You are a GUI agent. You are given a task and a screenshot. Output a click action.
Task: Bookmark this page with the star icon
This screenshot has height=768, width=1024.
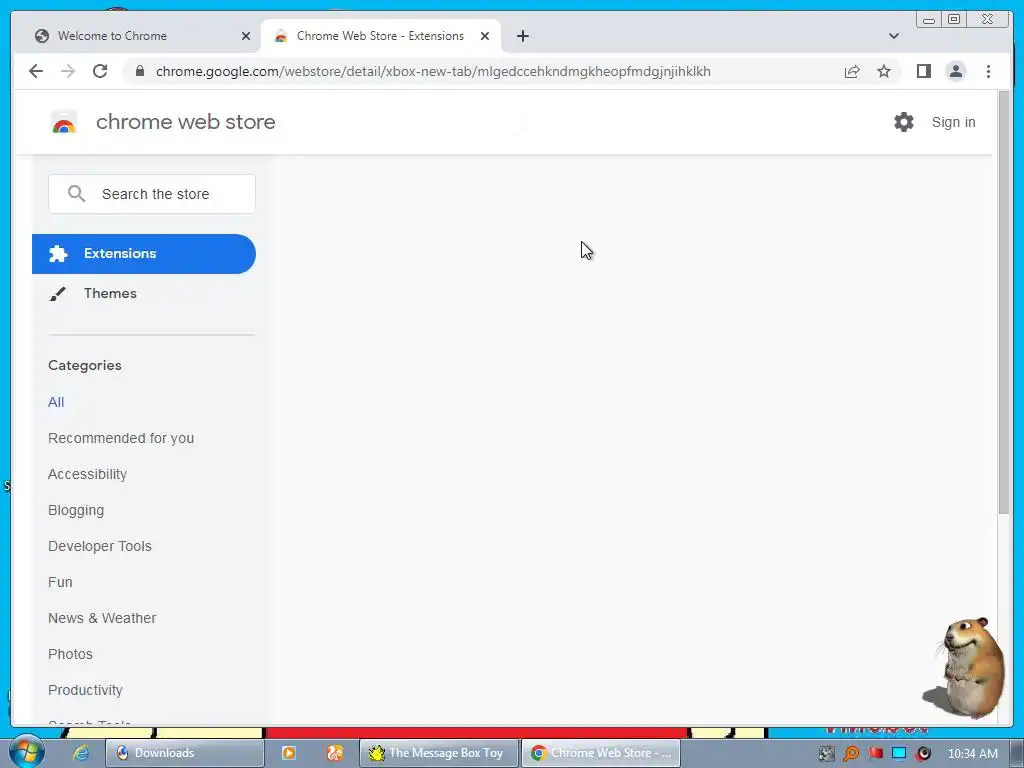click(x=884, y=71)
